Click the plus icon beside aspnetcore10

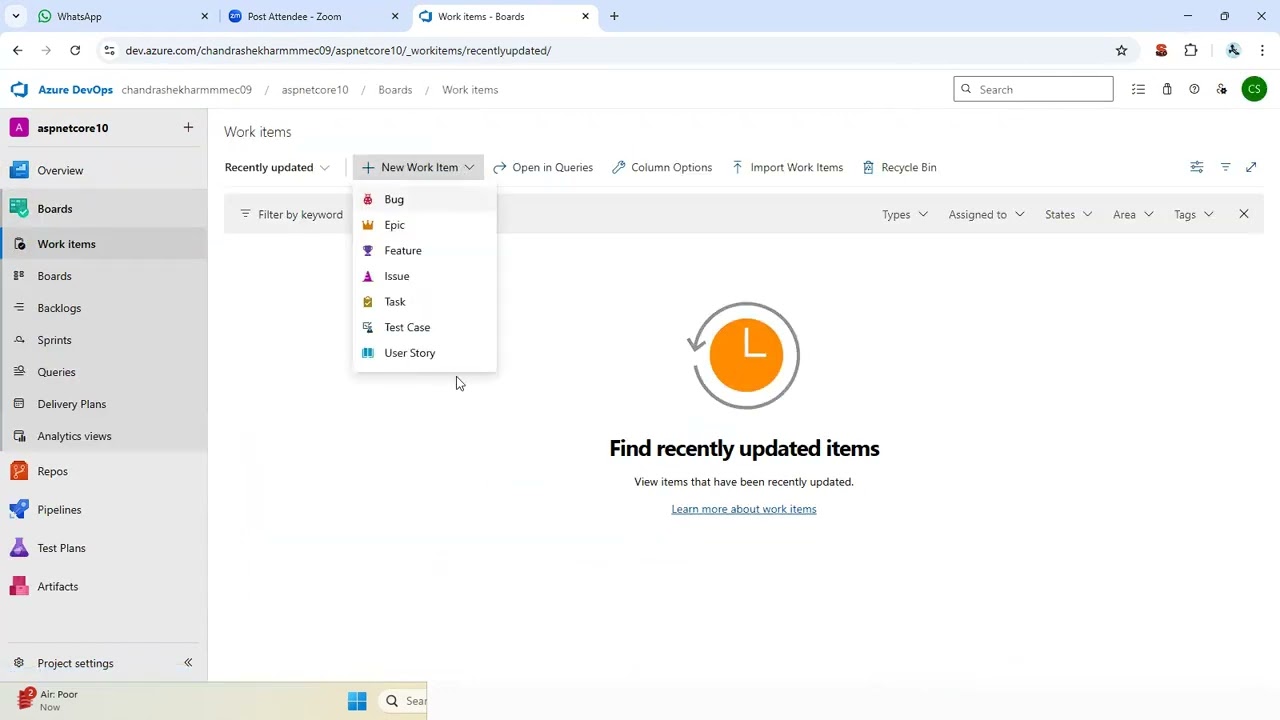click(188, 127)
